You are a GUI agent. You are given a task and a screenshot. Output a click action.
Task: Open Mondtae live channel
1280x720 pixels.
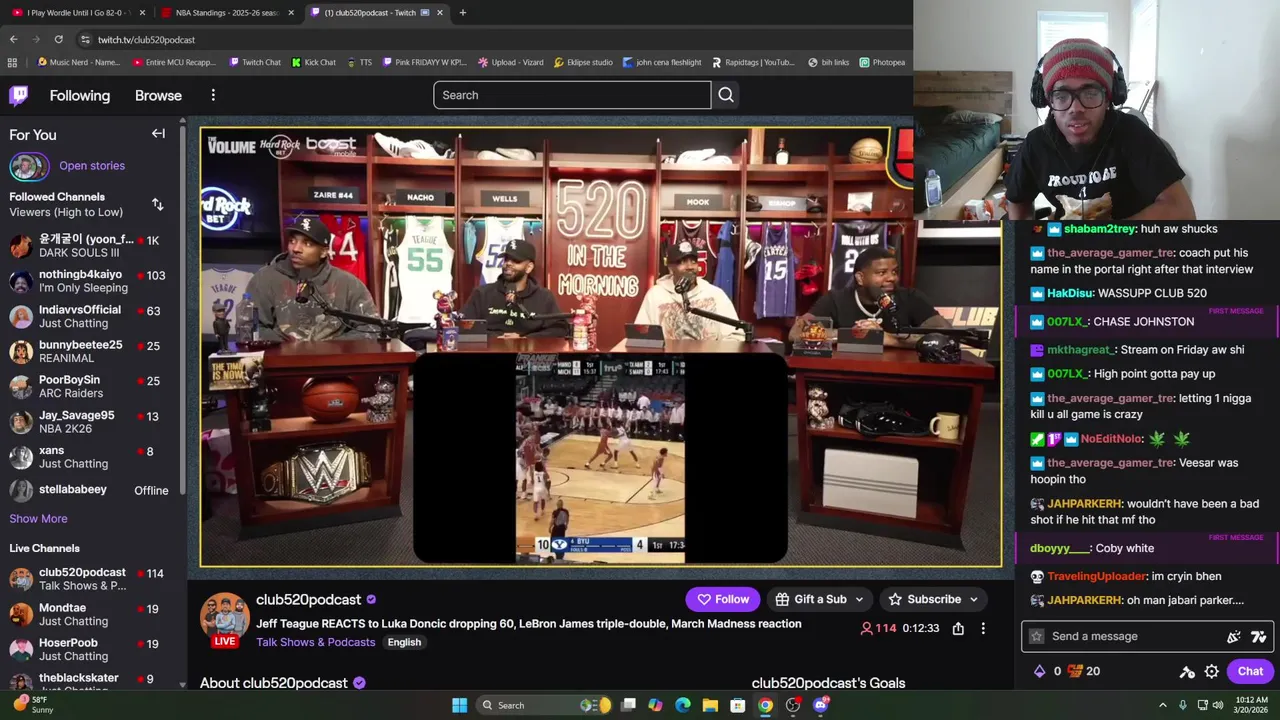91,614
